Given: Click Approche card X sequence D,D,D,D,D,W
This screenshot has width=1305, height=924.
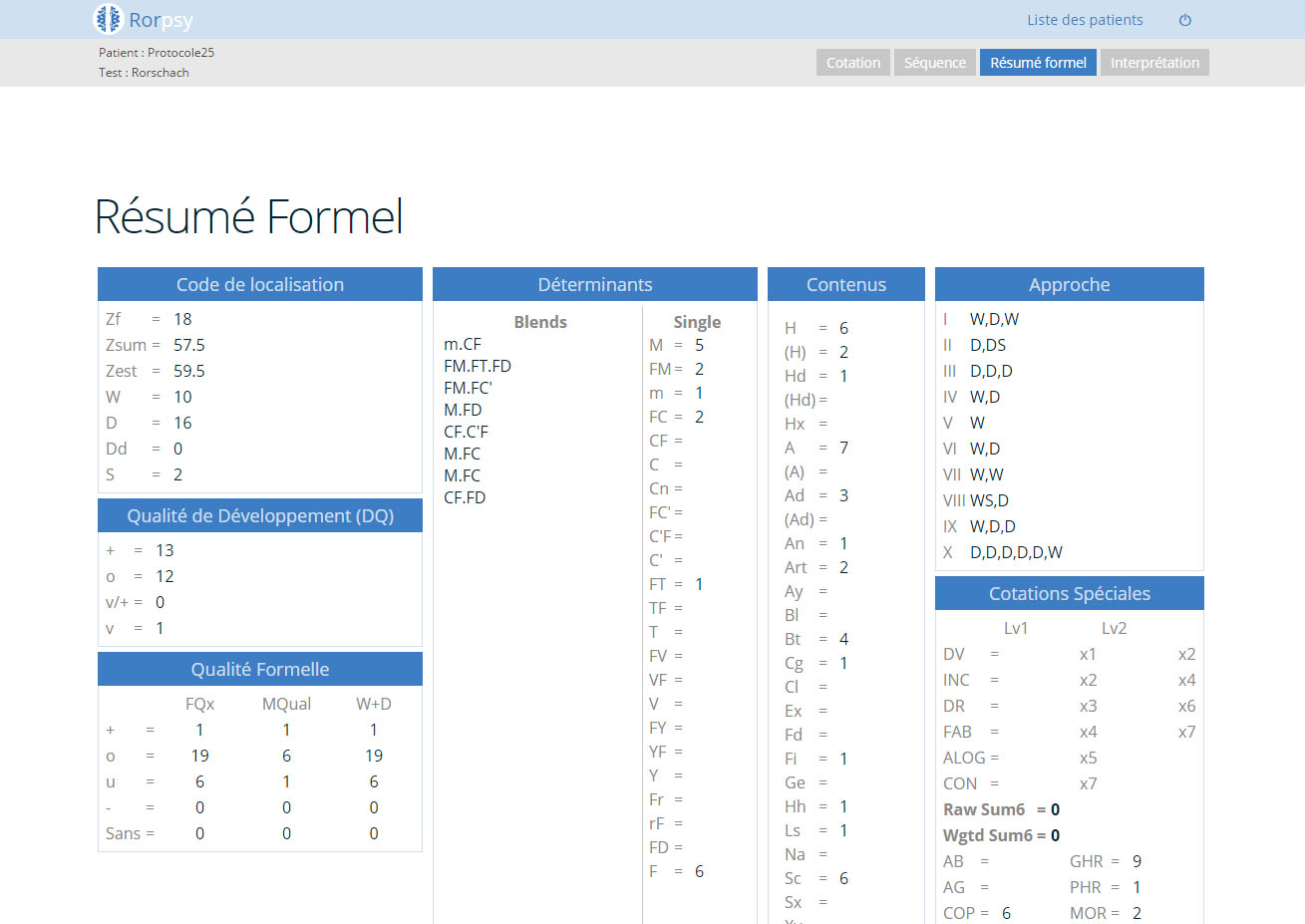Looking at the screenshot, I should pos(1016,552).
